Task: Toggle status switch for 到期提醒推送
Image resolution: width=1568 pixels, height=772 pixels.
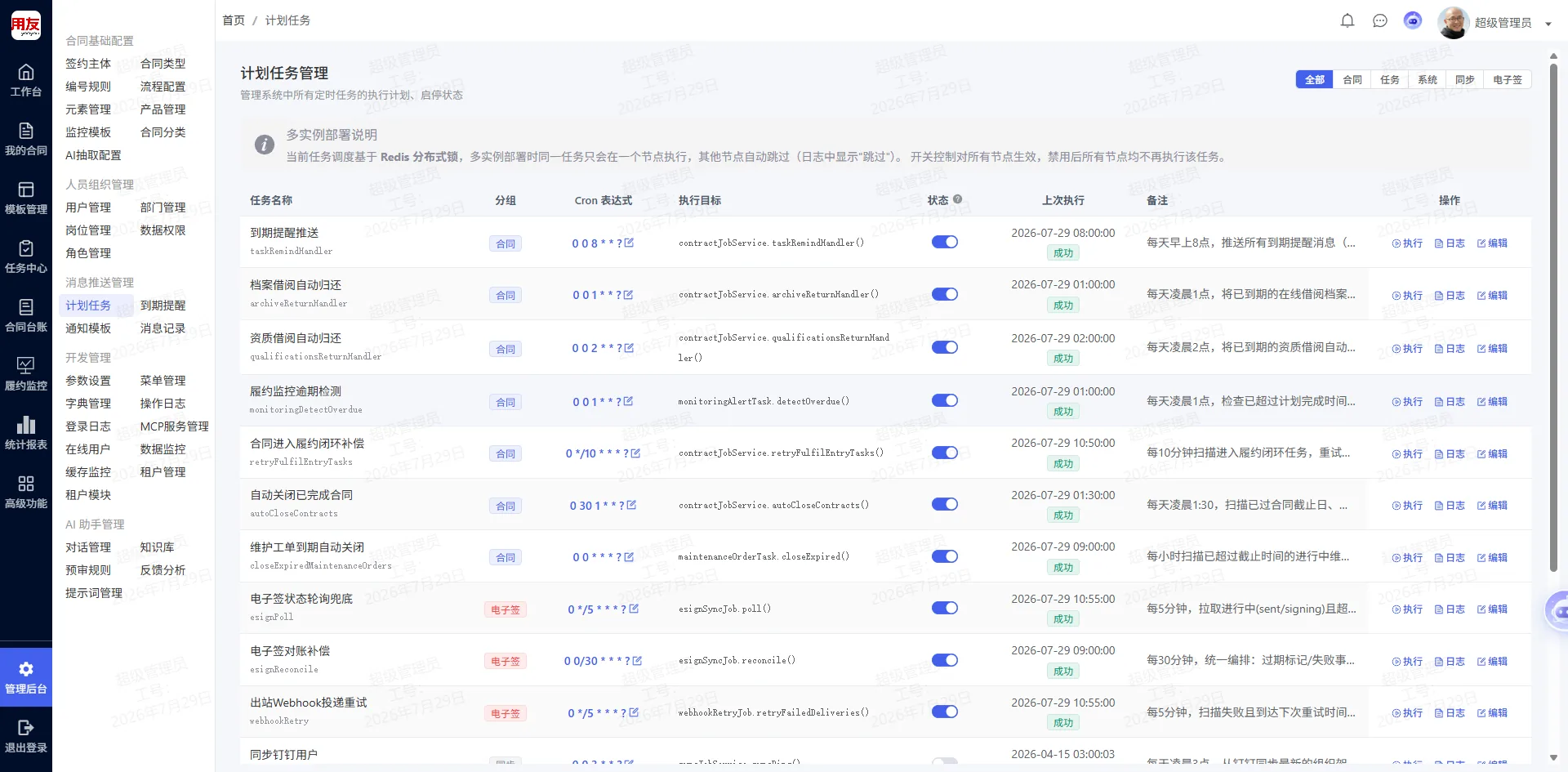Action: pyautogui.click(x=944, y=242)
